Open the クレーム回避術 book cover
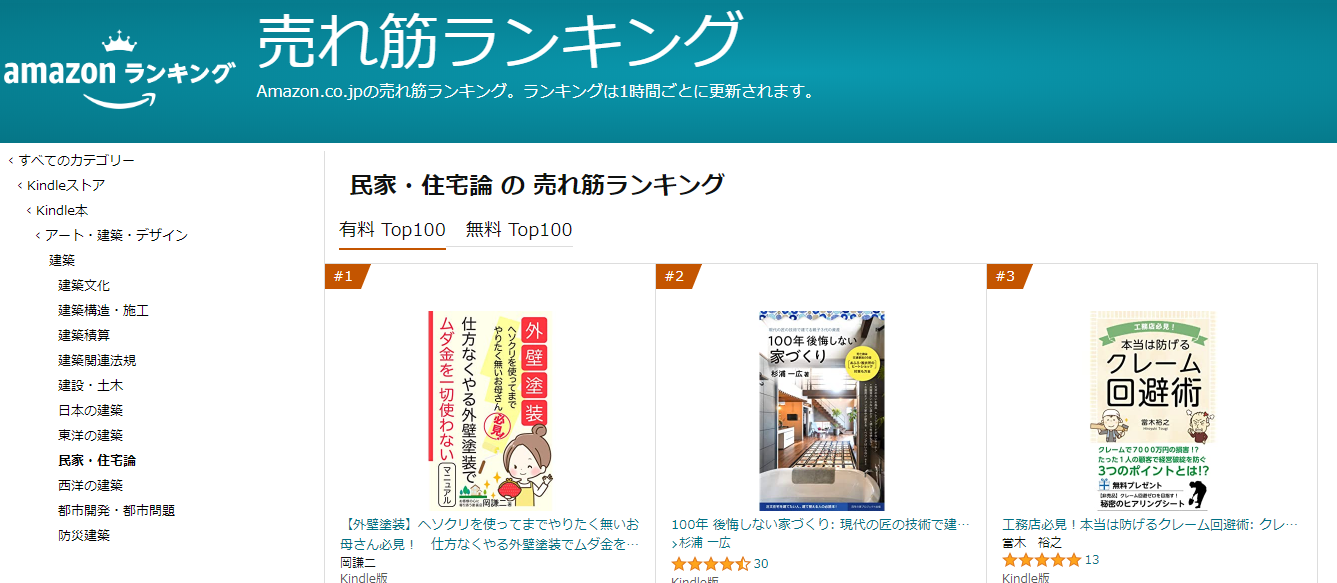 [x=1152, y=411]
